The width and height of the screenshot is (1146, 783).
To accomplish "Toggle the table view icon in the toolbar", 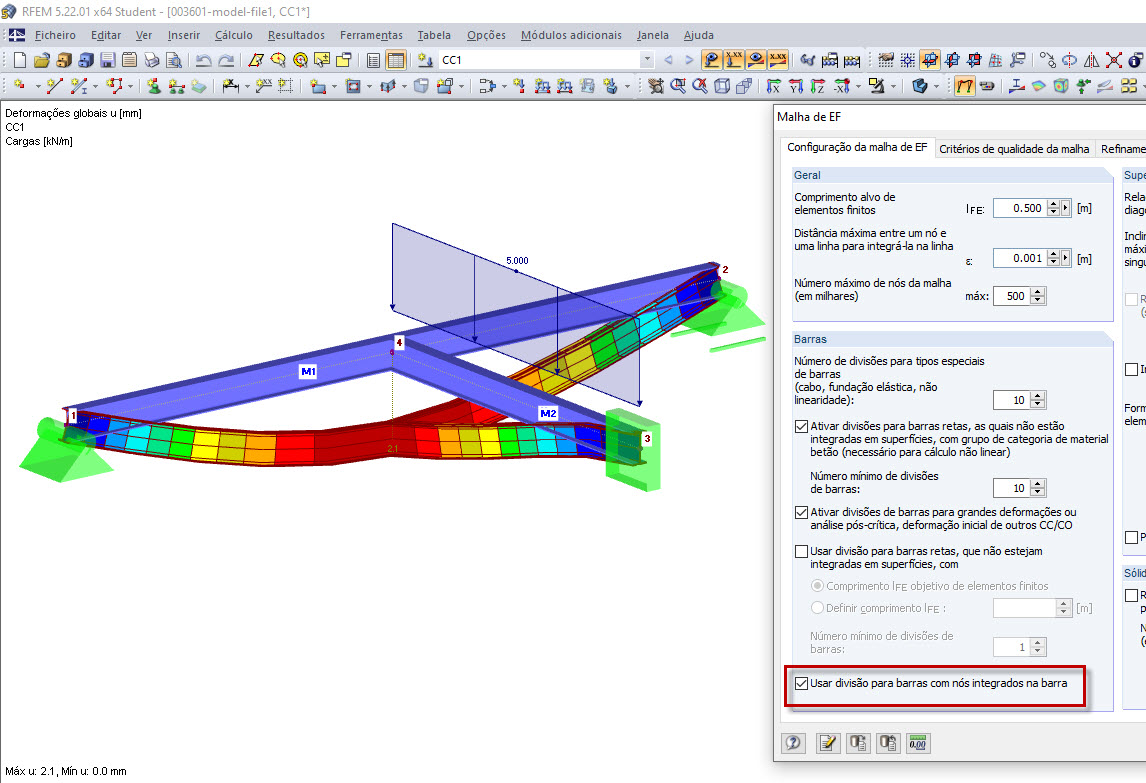I will [x=395, y=60].
